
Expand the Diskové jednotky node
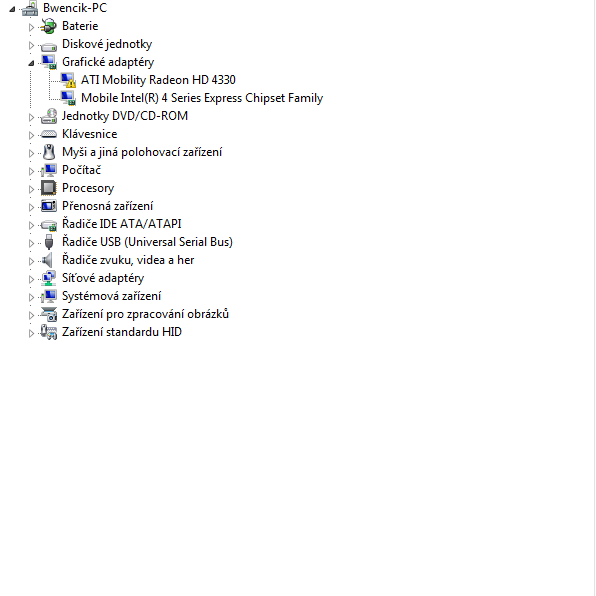point(31,45)
